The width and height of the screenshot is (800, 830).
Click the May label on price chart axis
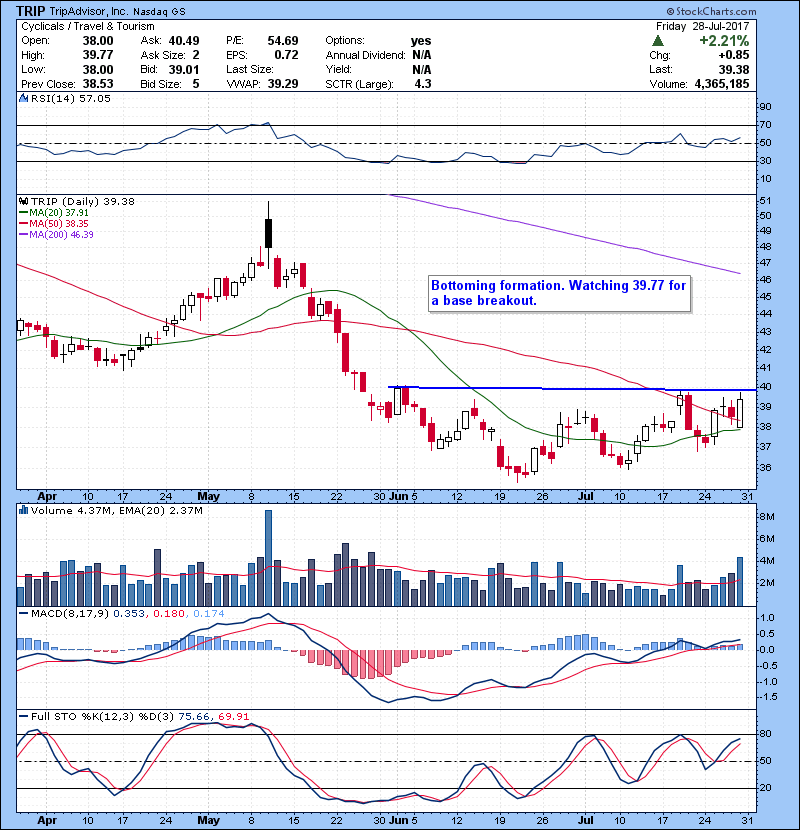(209, 497)
